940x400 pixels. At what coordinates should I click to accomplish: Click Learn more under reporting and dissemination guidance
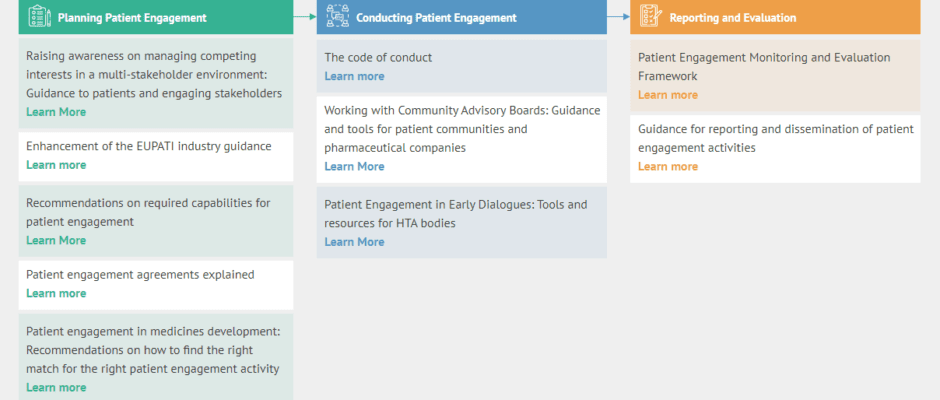click(x=668, y=166)
